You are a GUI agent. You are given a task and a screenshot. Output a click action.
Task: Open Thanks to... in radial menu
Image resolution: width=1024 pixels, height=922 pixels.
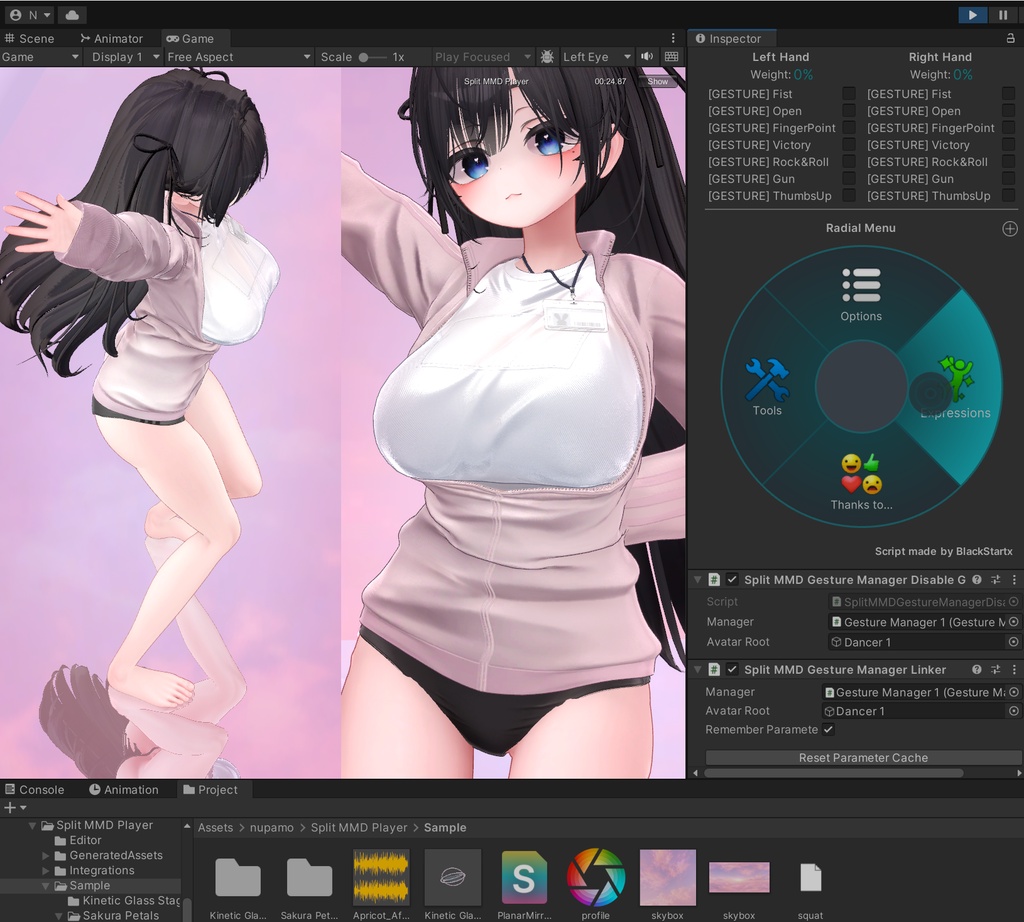(861, 483)
